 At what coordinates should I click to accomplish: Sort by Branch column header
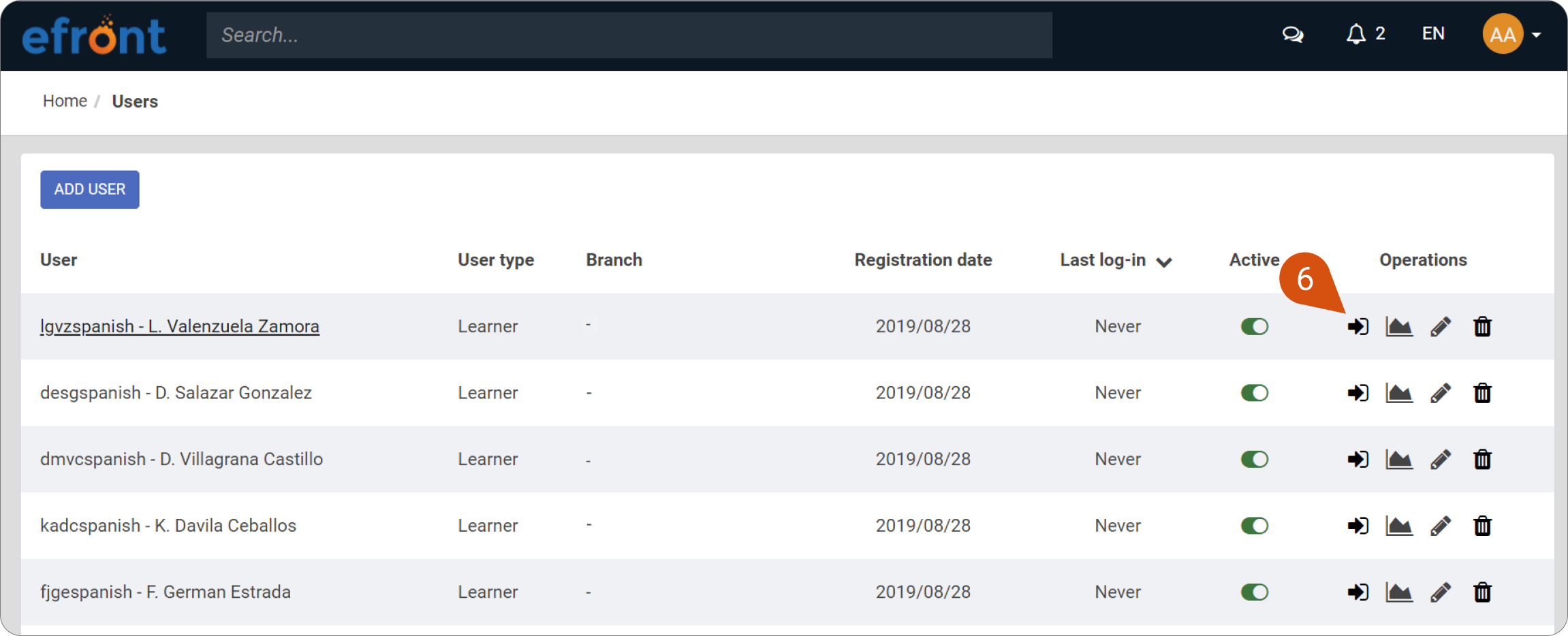(614, 260)
